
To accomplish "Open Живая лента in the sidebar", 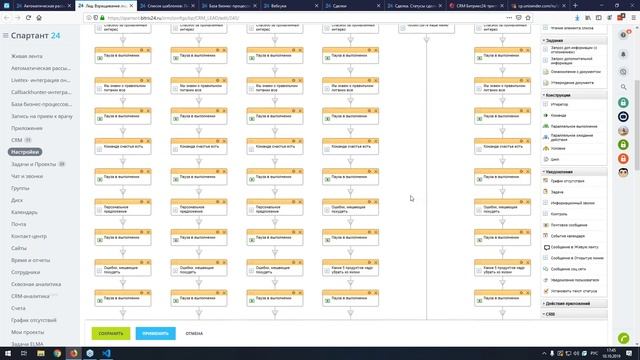I will 27,56.
